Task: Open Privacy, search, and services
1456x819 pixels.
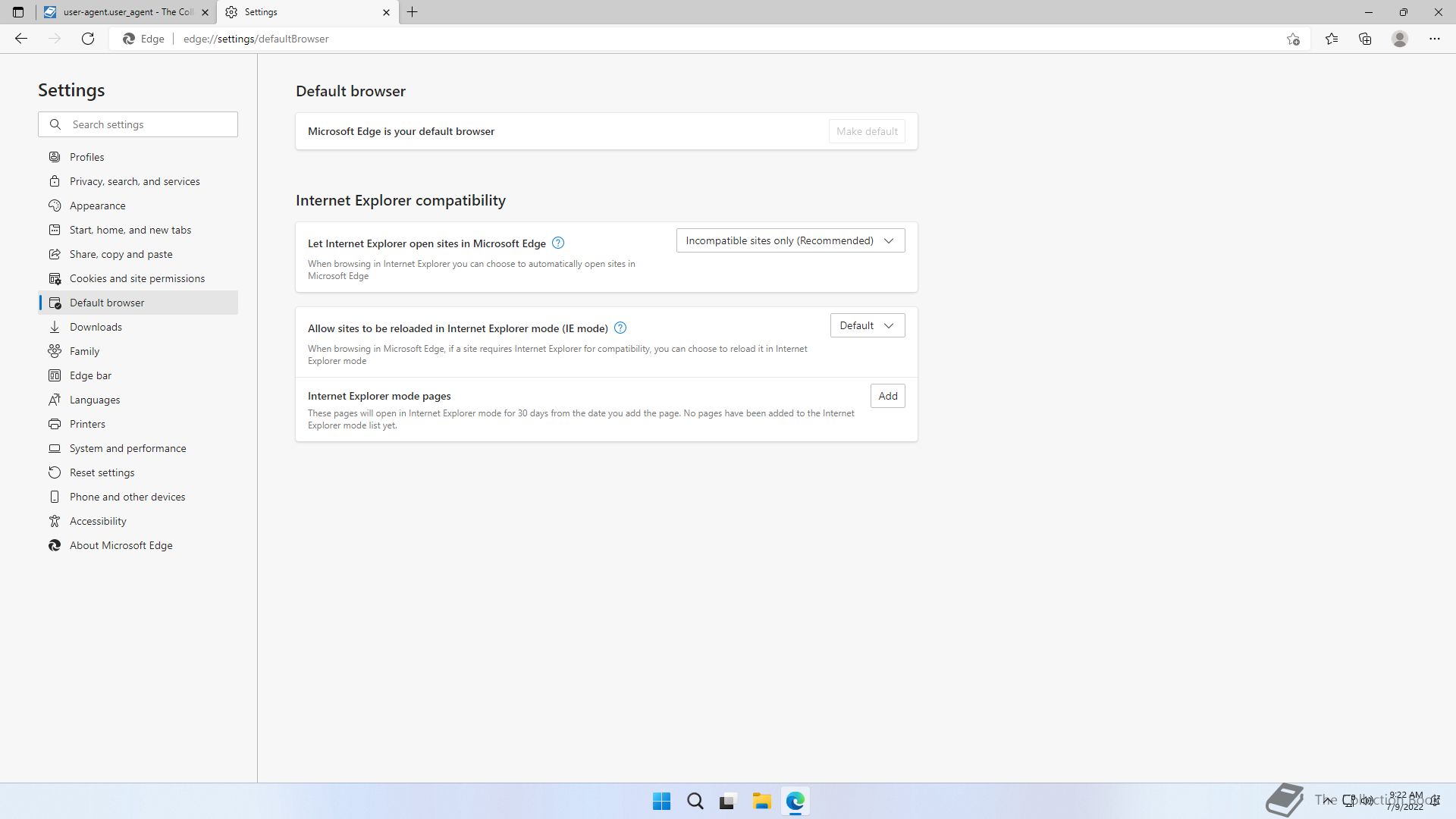Action: click(x=138, y=181)
